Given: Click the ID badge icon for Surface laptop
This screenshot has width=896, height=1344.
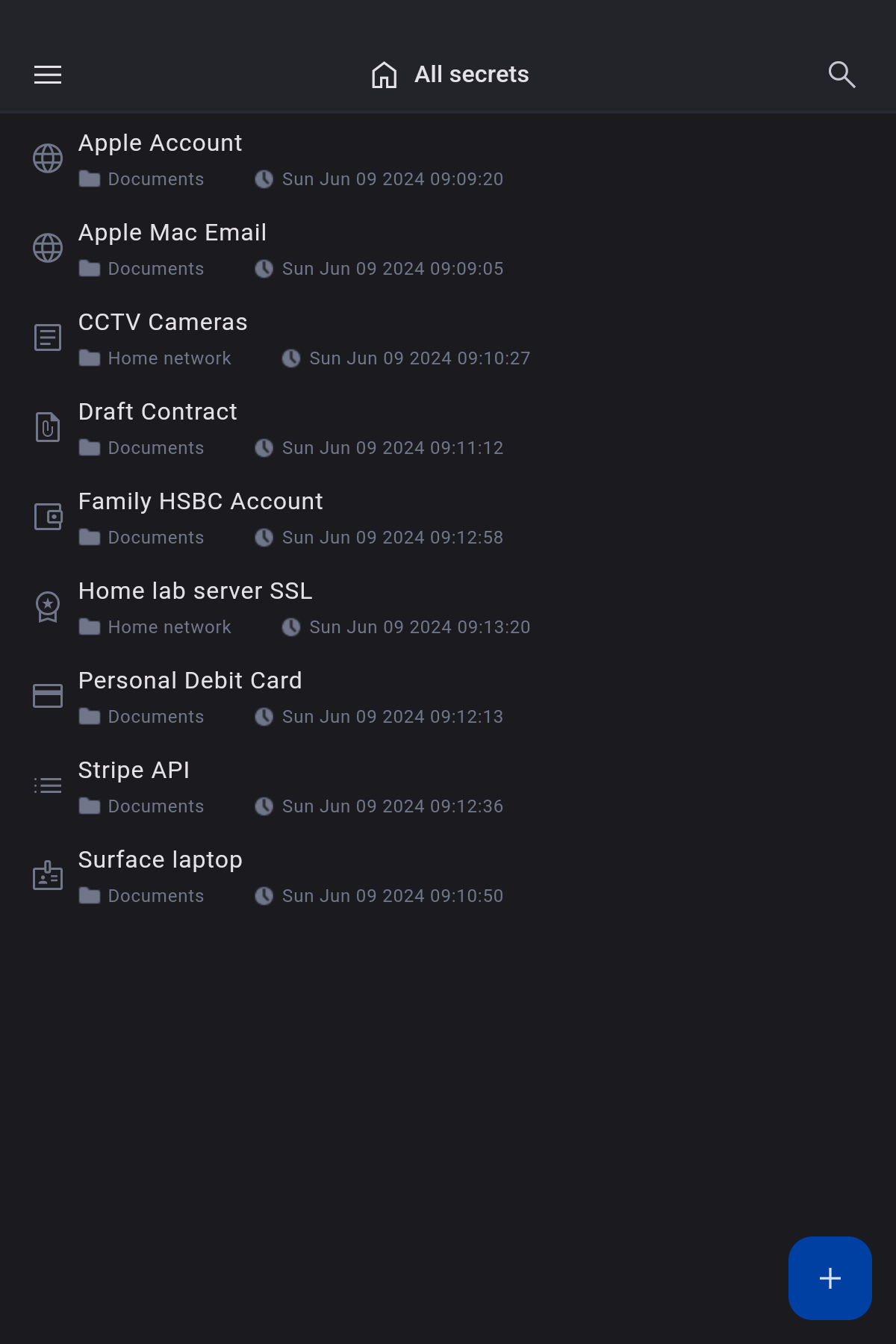Looking at the screenshot, I should tap(48, 875).
